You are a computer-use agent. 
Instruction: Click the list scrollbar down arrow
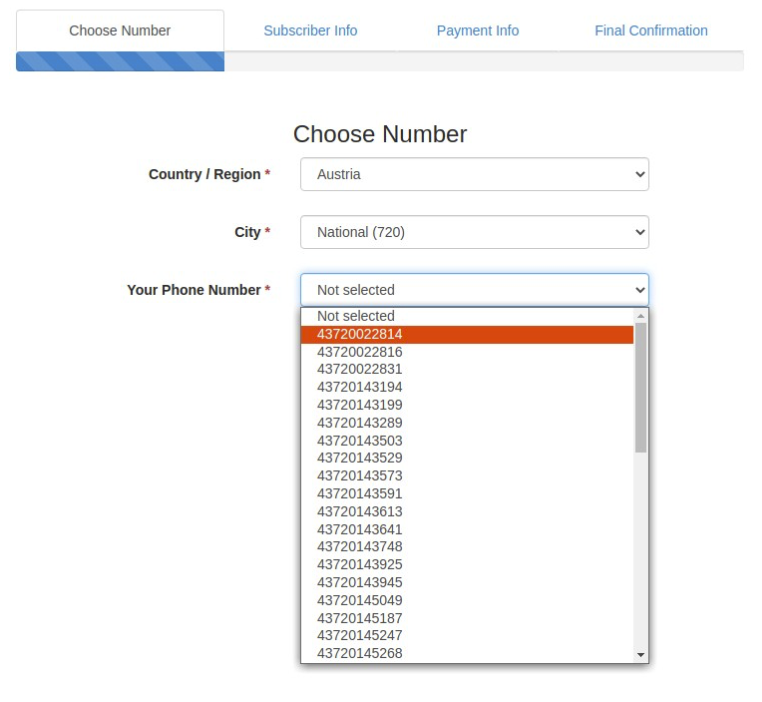[641, 655]
